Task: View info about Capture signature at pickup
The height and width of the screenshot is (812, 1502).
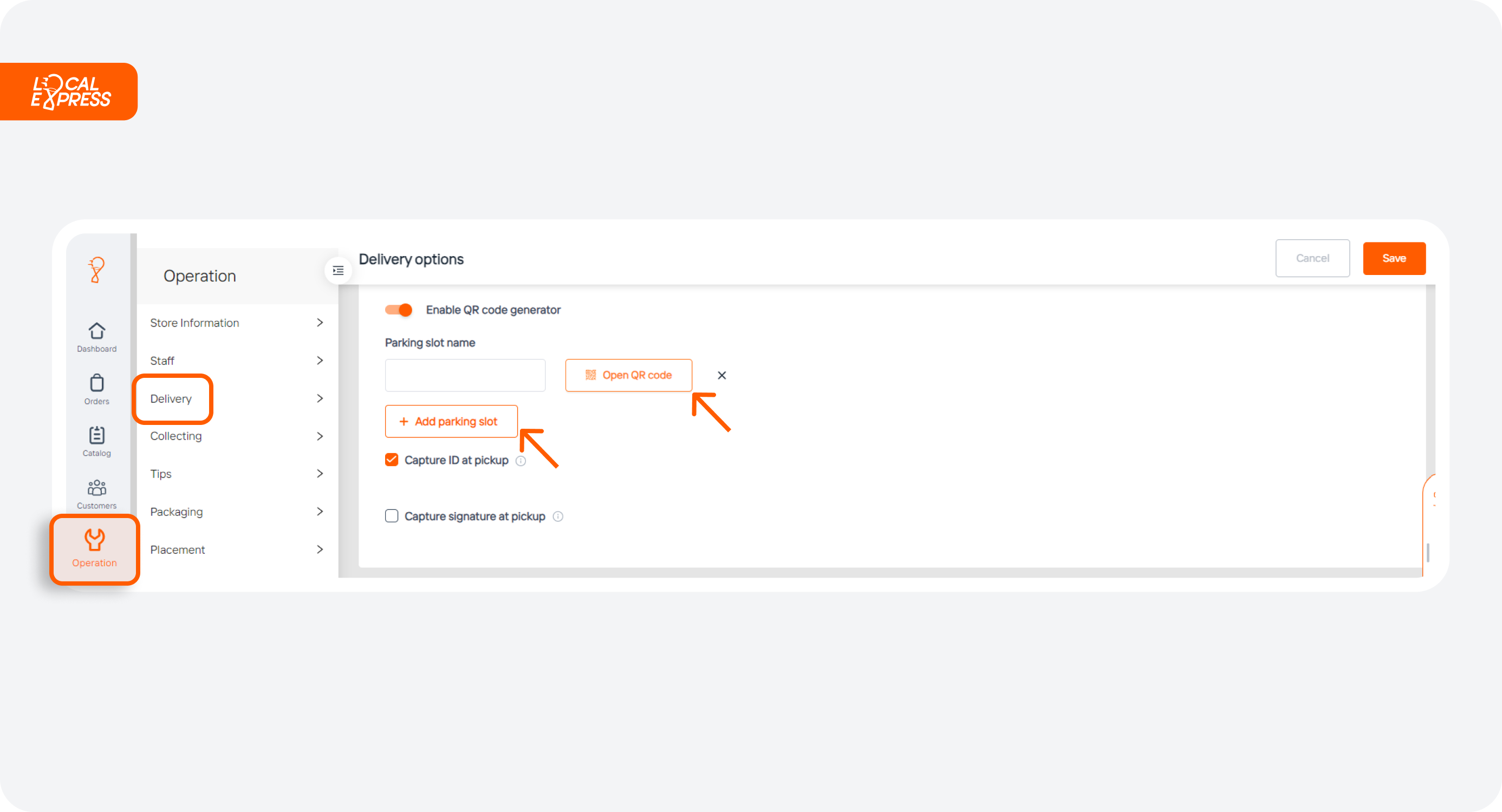Action: pyautogui.click(x=558, y=516)
